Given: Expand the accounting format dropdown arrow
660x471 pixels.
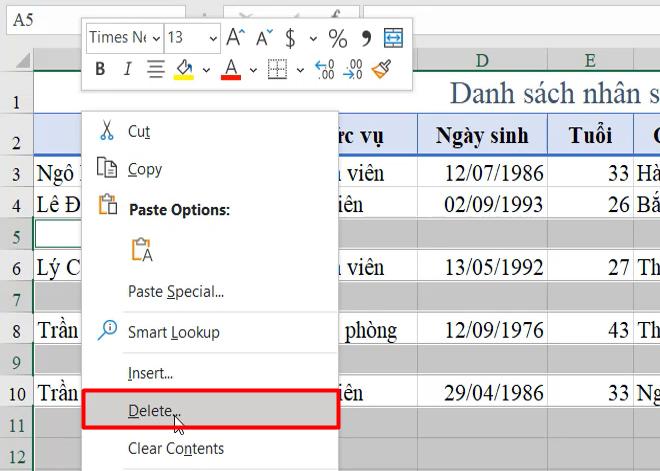Looking at the screenshot, I should tap(313, 39).
